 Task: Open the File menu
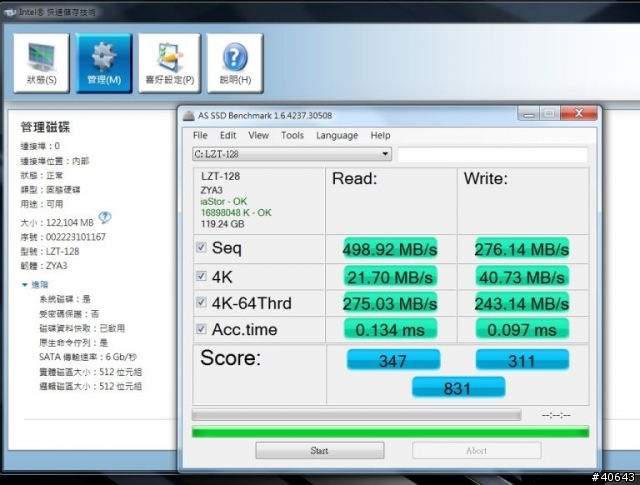pyautogui.click(x=200, y=136)
